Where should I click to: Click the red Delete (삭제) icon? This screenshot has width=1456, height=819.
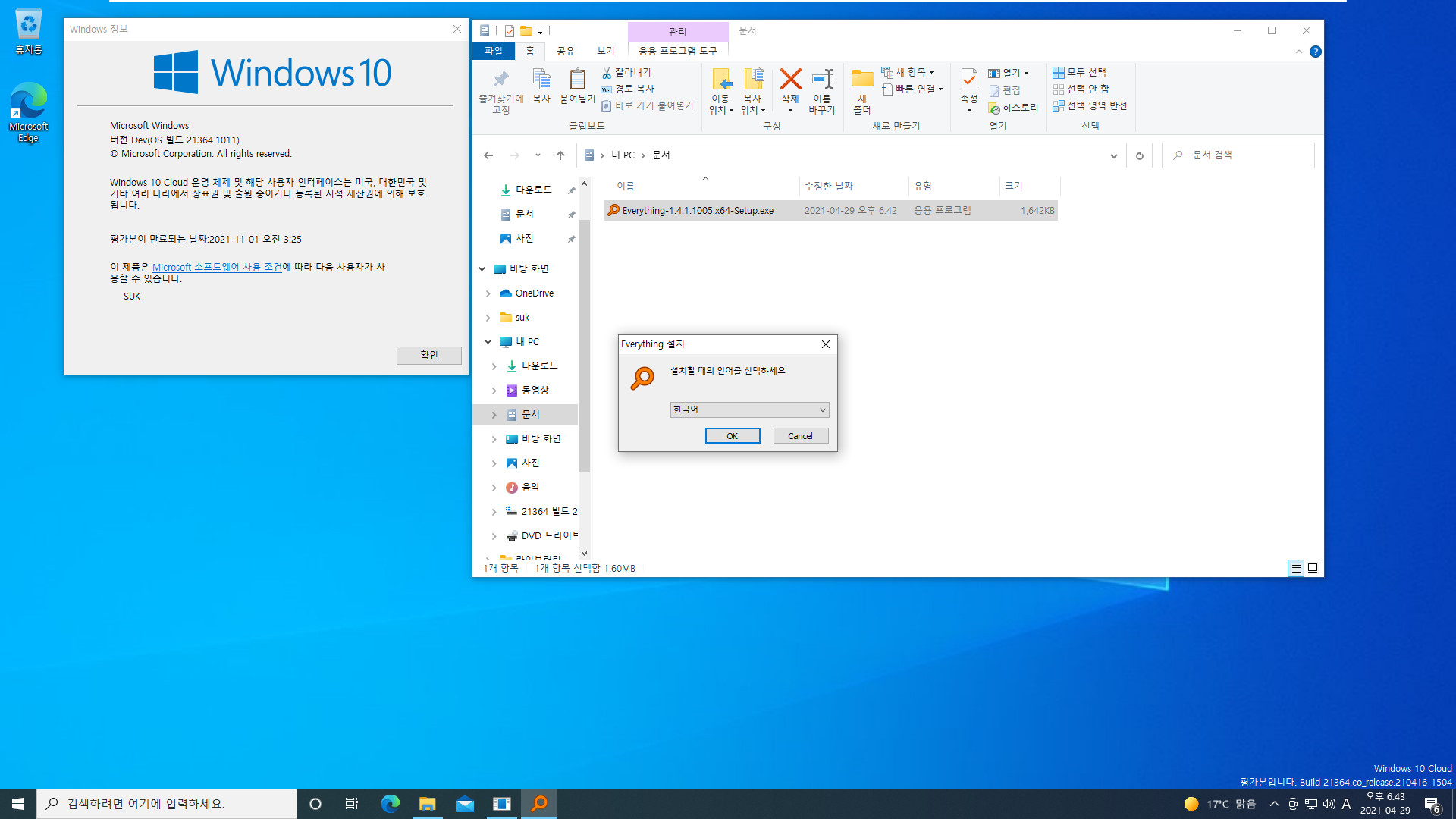click(x=790, y=79)
